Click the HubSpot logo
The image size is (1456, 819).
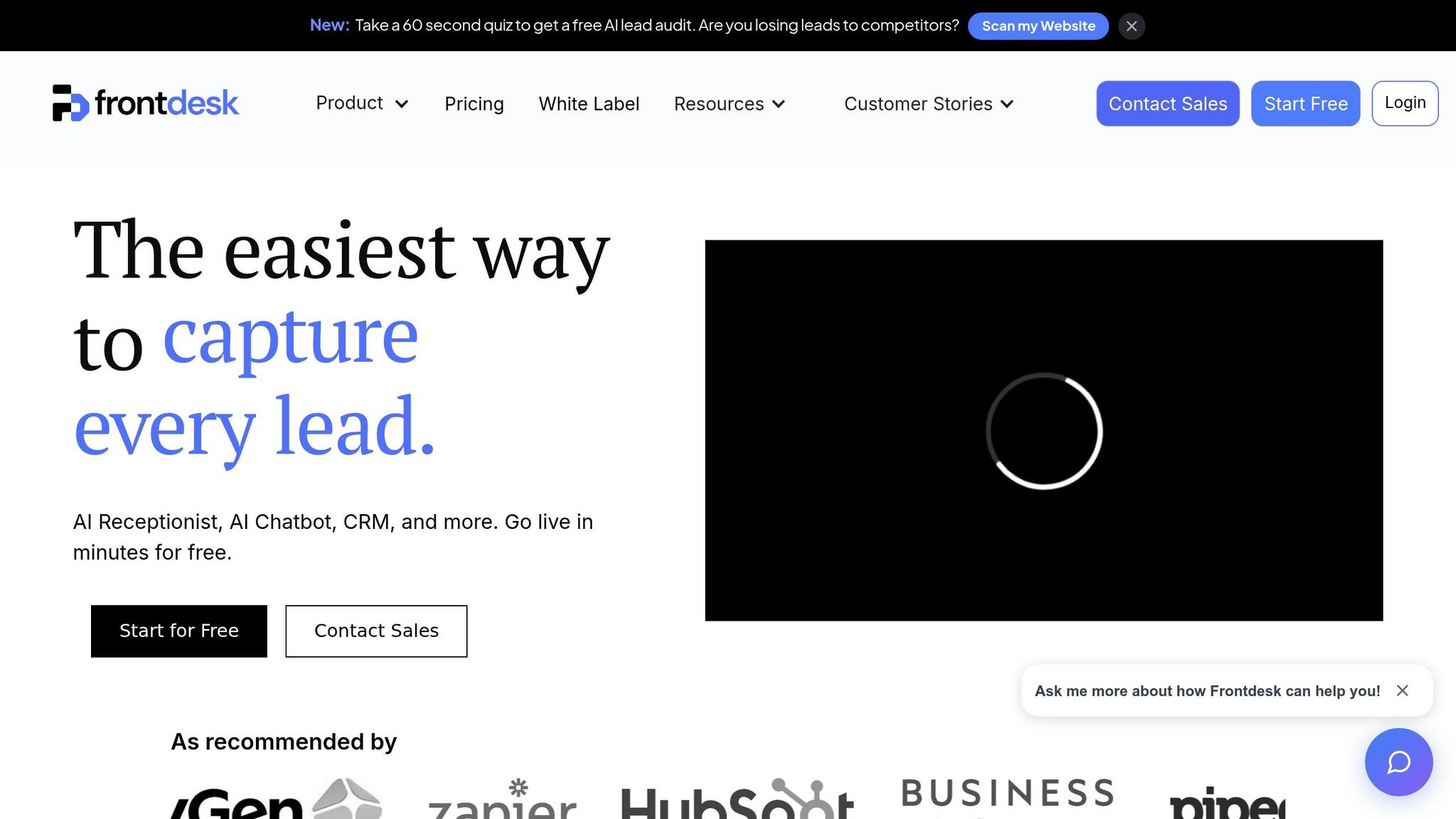click(737, 801)
